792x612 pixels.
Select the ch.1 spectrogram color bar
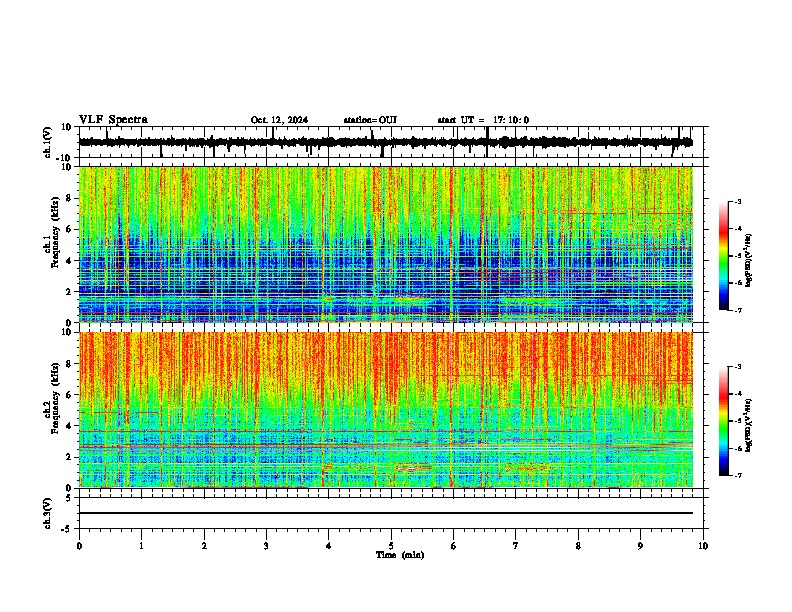click(724, 256)
